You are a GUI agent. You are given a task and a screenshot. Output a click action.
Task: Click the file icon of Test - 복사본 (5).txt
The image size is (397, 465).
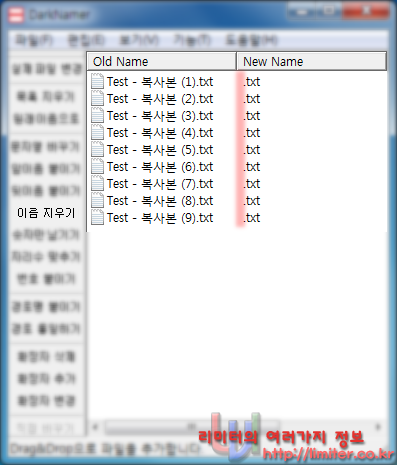click(x=97, y=150)
